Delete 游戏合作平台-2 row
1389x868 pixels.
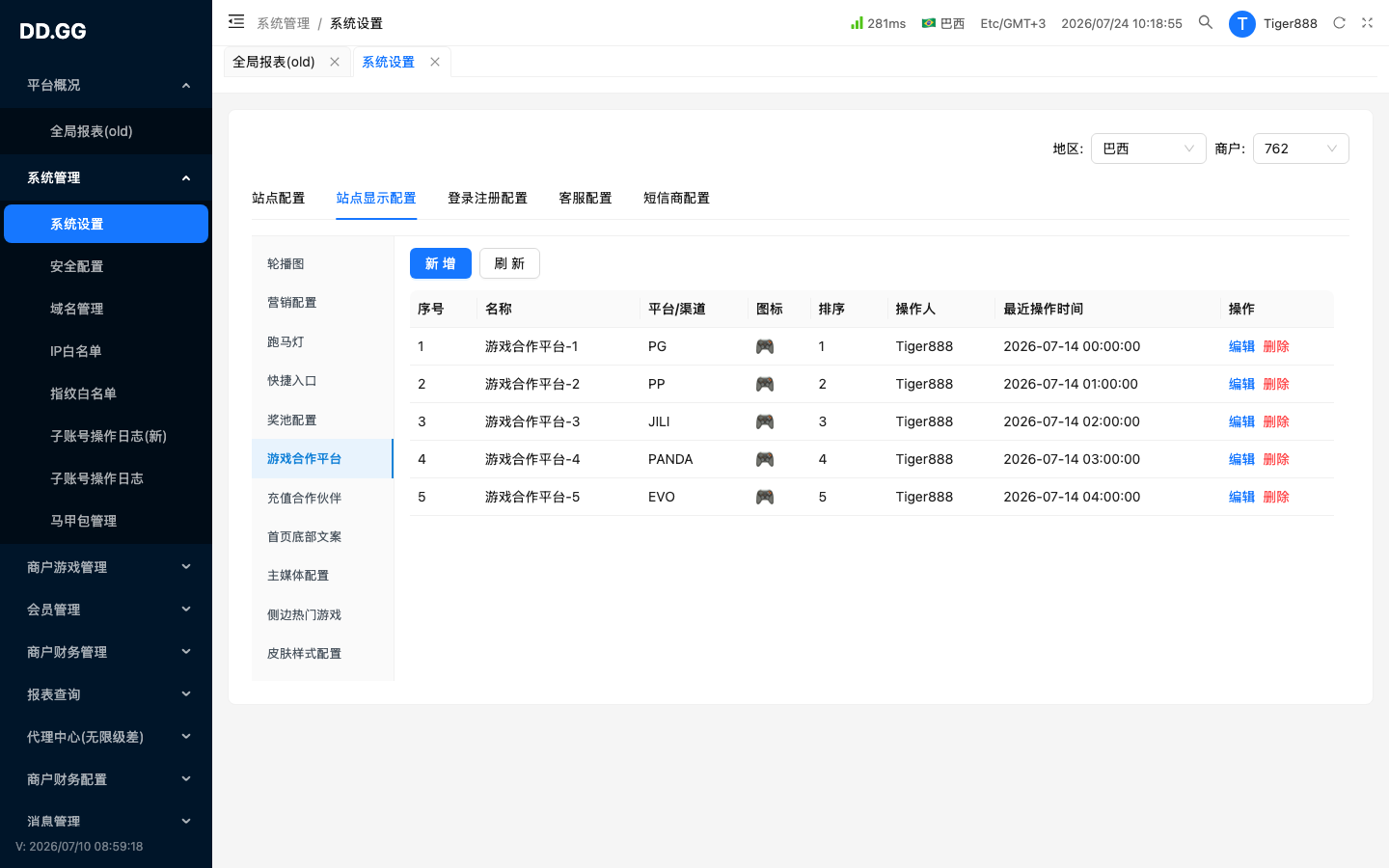(1276, 384)
